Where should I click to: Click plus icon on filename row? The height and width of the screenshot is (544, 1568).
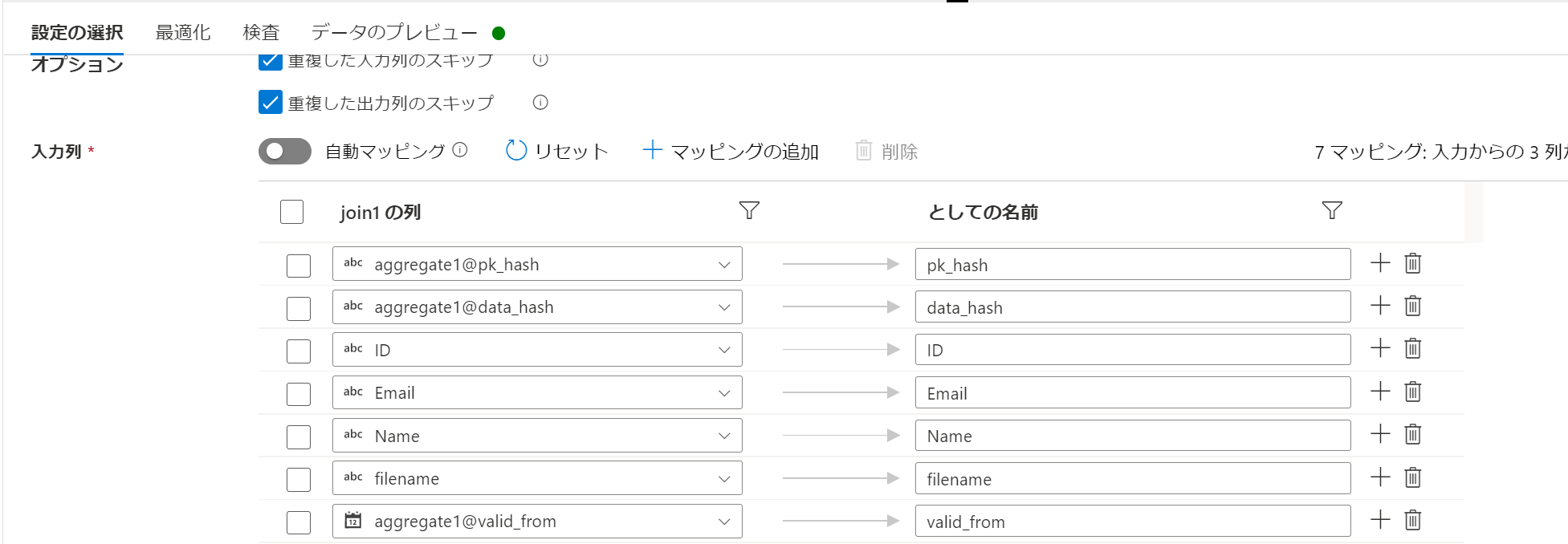1380,477
